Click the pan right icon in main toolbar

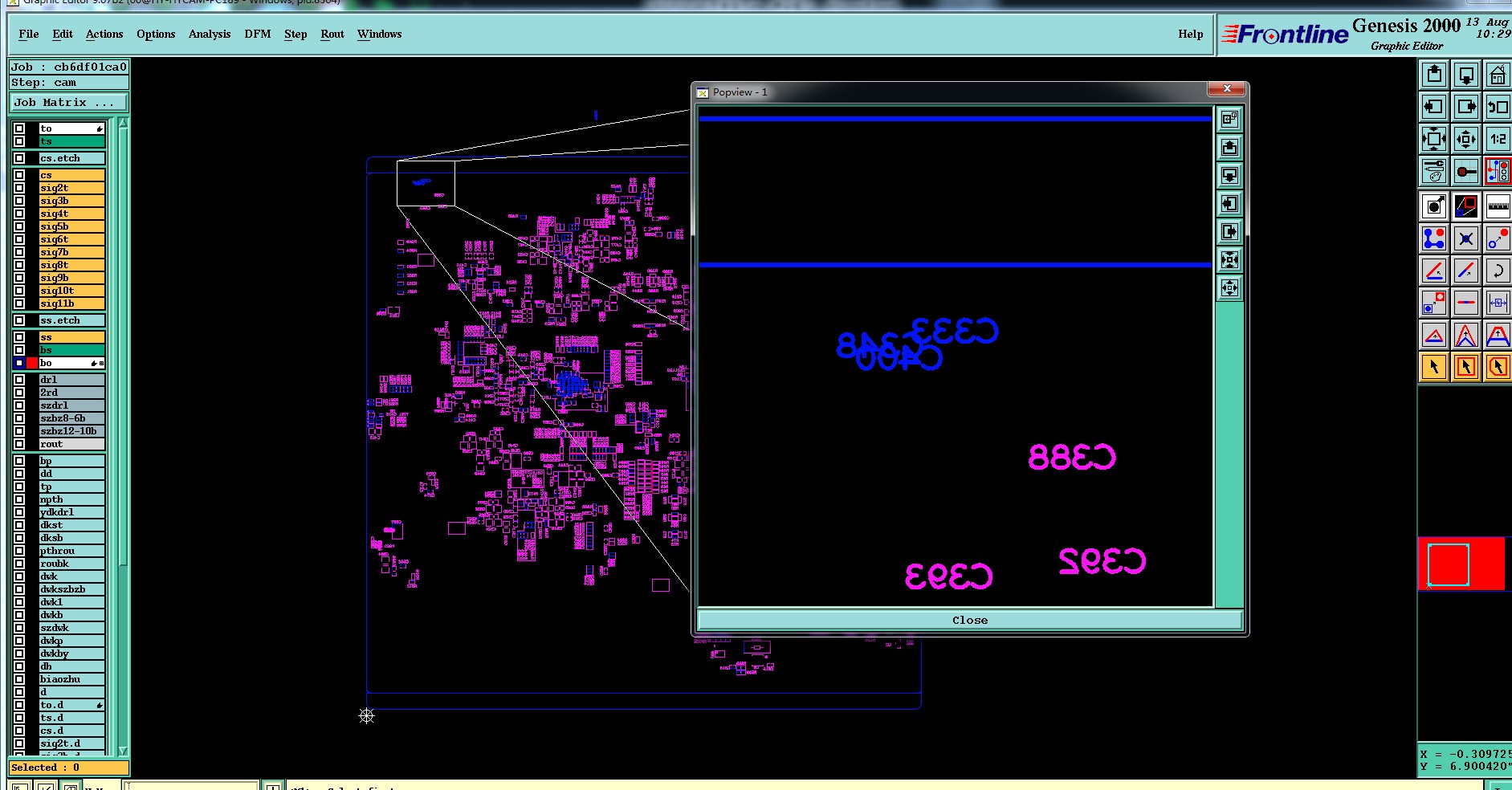(x=1466, y=107)
